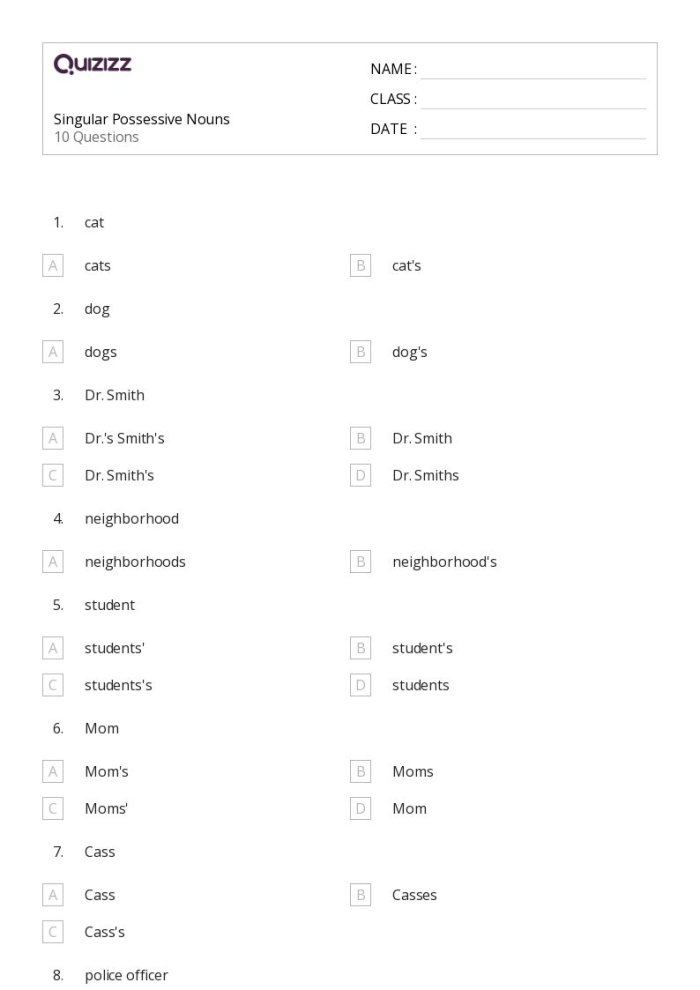Screen dimensions: 700x990
Task: Click the Singular Possessive Nouns title
Action: [142, 119]
